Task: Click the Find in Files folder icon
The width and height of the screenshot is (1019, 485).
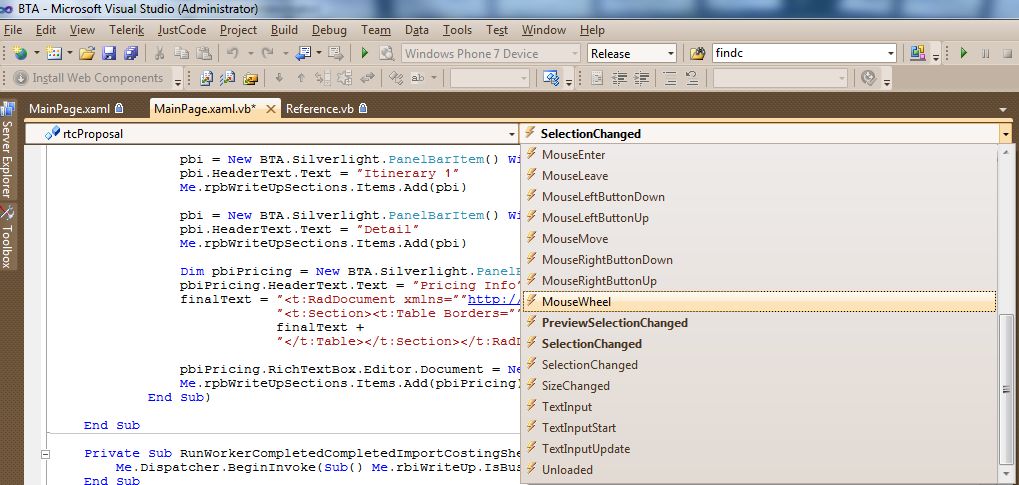Action: (697, 53)
